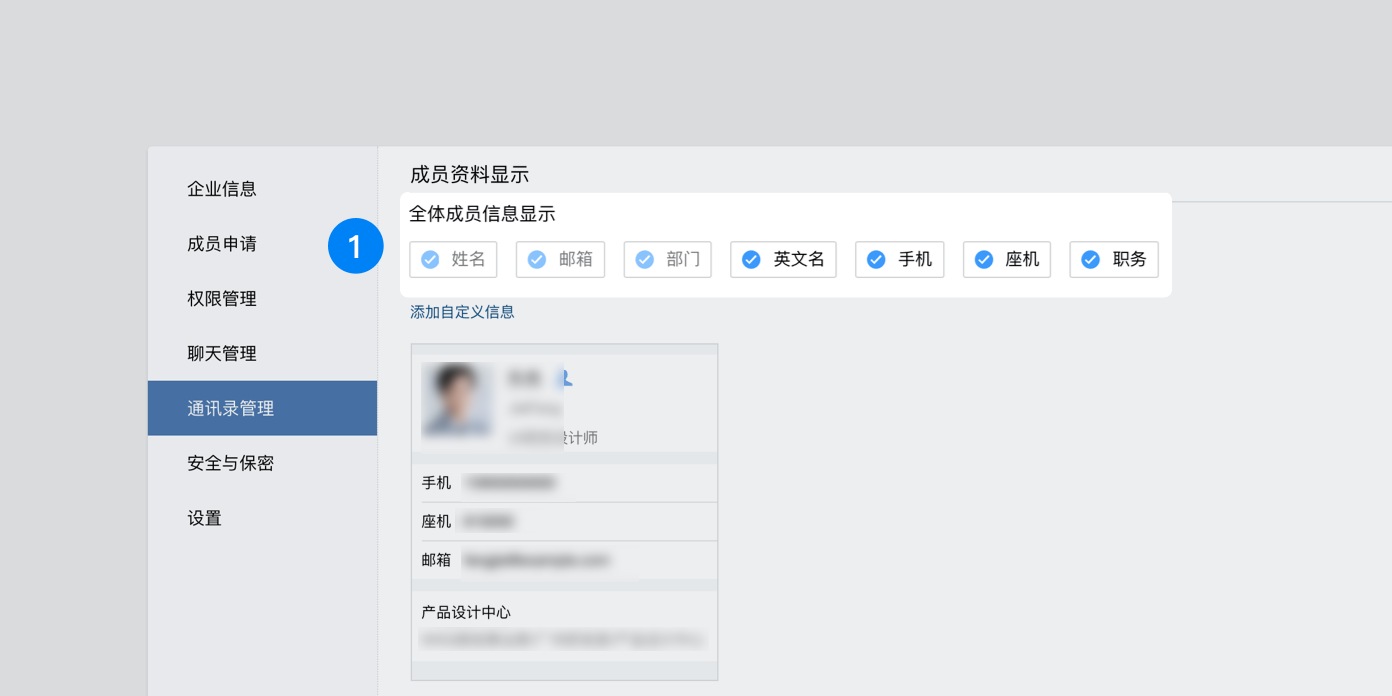
Task: Select 聊天管理 menu item
Action: click(x=262, y=353)
